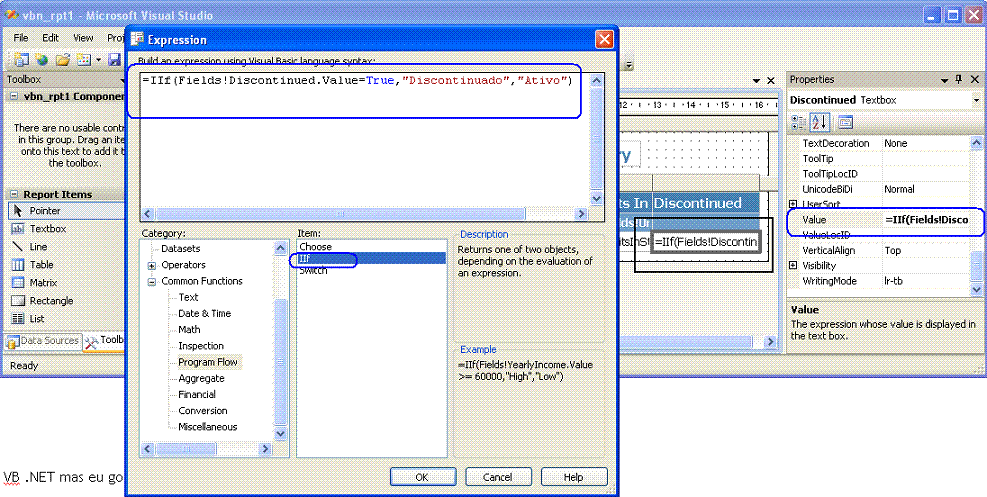987x497 pixels.
Task: Click the Open File folder toolbar icon
Action: click(x=63, y=60)
